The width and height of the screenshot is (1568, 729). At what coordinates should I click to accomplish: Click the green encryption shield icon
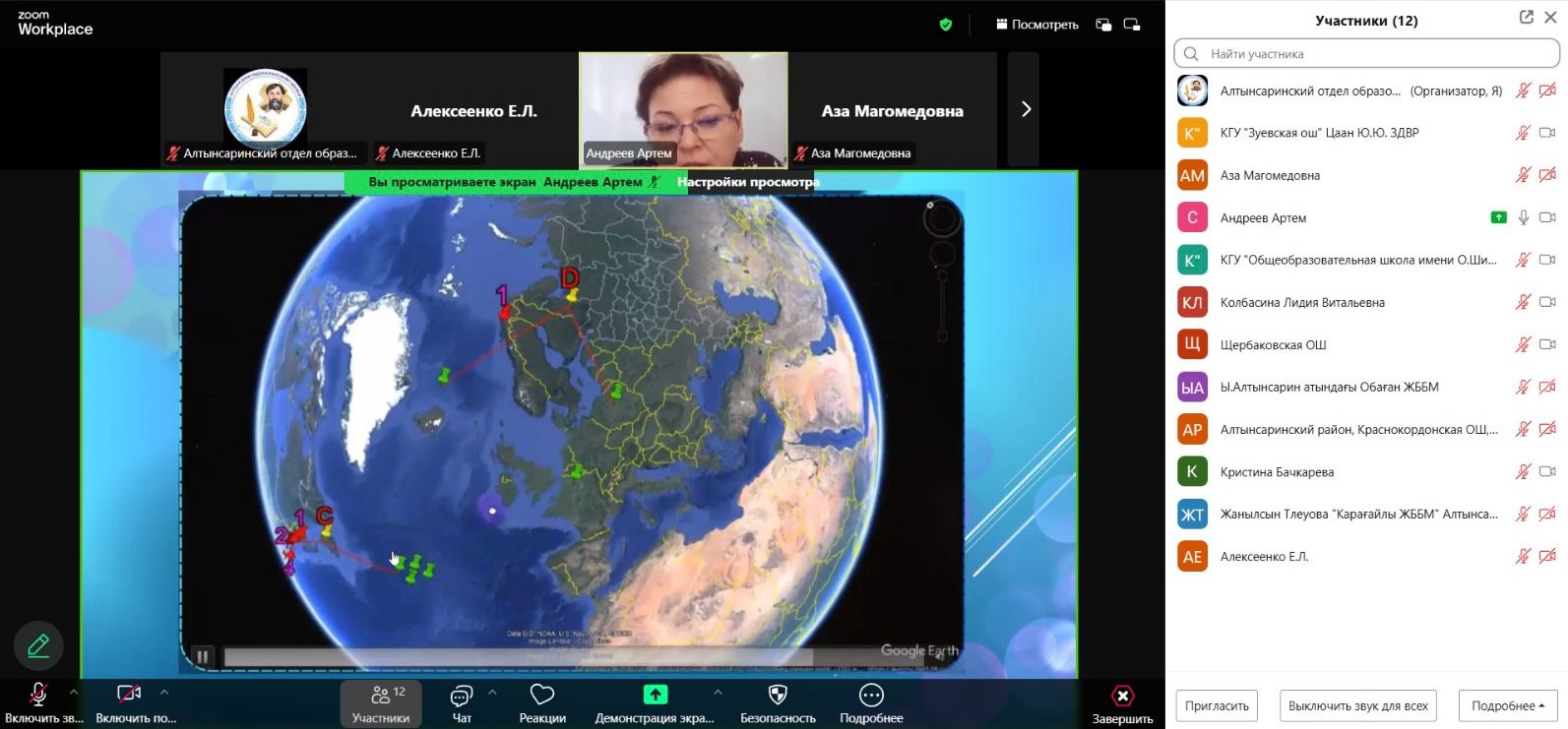(x=946, y=25)
